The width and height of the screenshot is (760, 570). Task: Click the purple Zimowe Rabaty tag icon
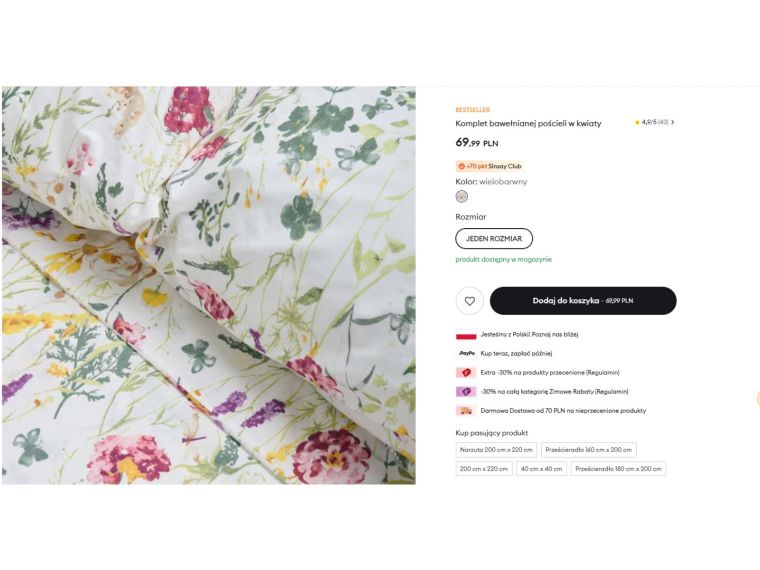[466, 391]
